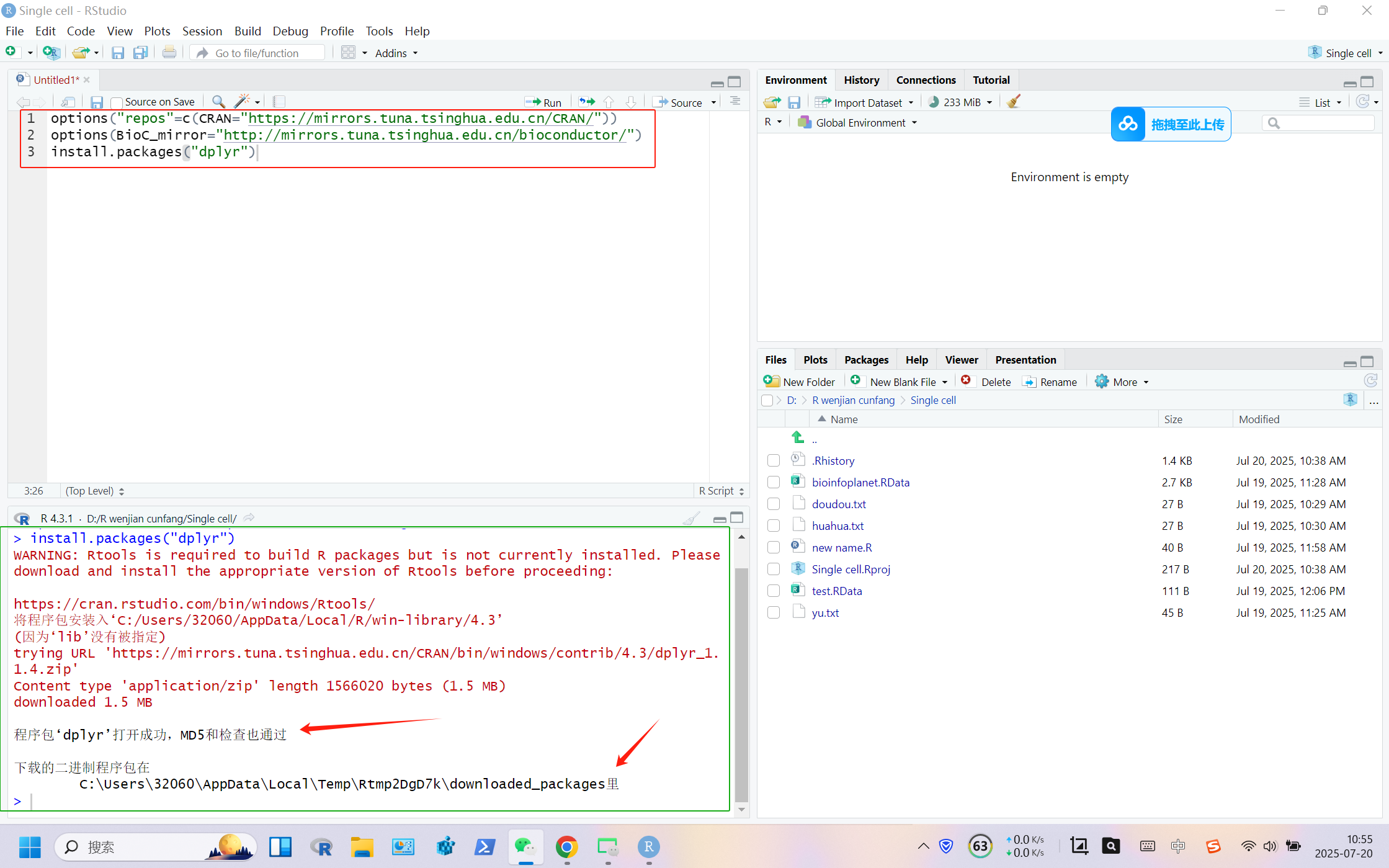Screen dimensions: 1389x868
Task: Click the save all documents icon
Action: 141,53
